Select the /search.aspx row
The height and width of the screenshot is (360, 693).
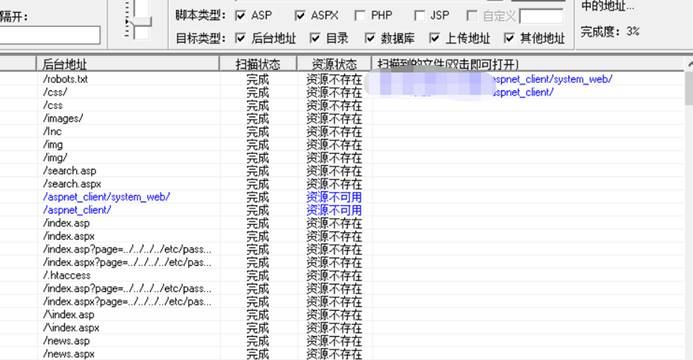(72, 184)
